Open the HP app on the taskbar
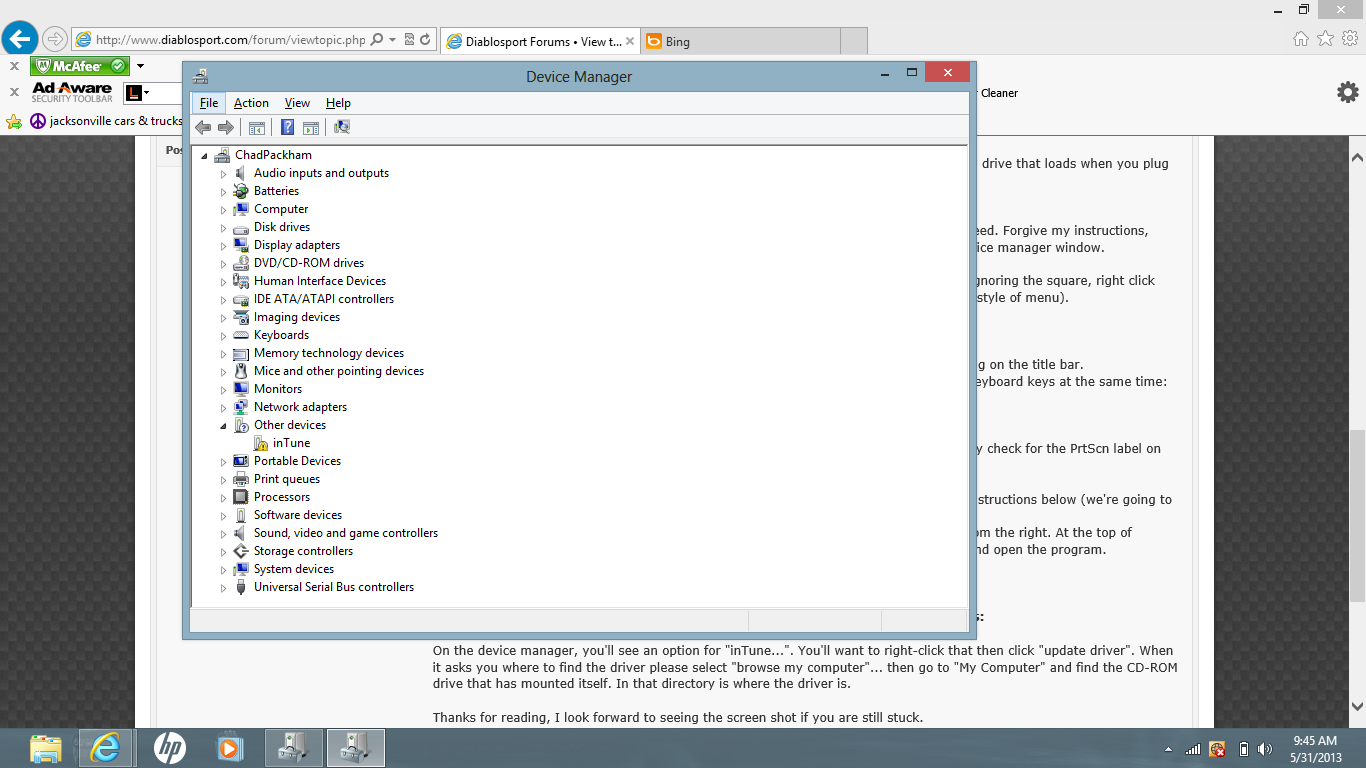 coord(169,748)
